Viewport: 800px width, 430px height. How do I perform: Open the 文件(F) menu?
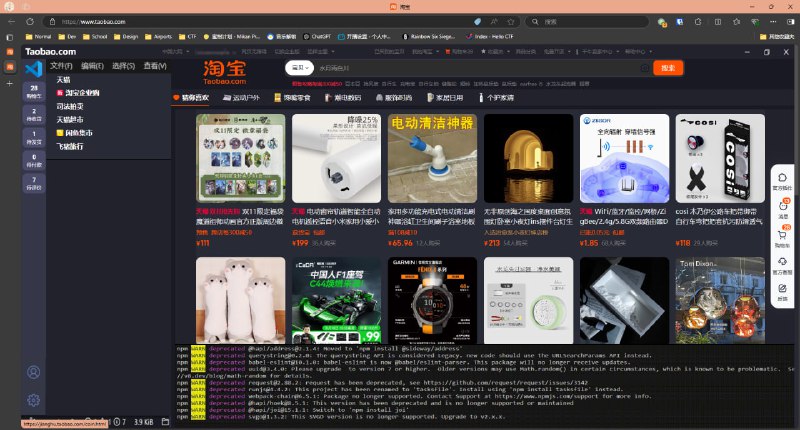point(61,66)
